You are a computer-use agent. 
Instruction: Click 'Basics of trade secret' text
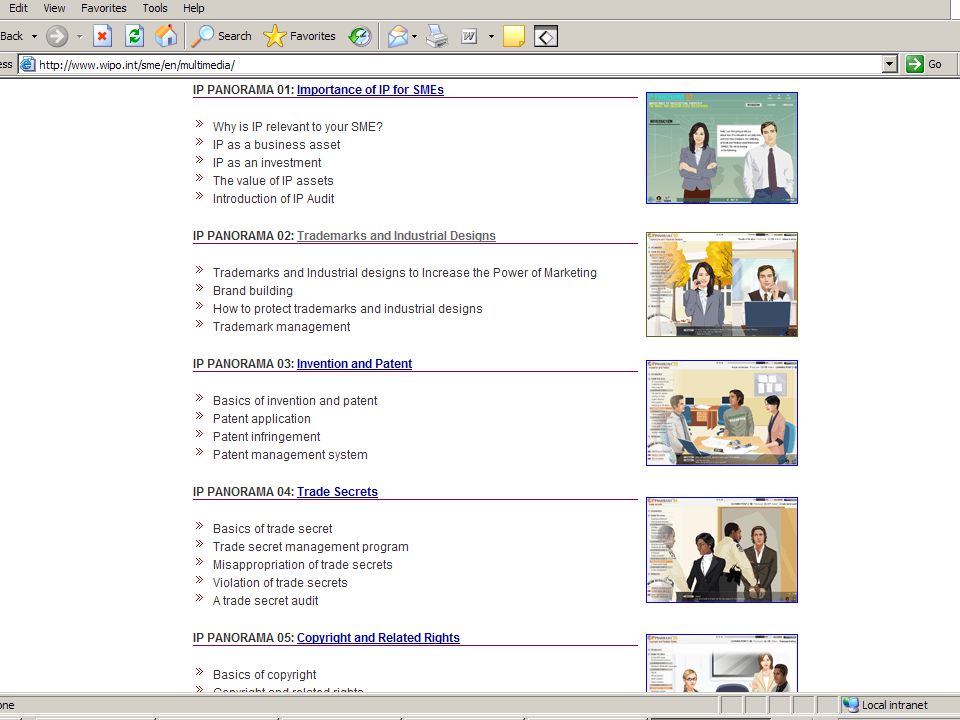pos(272,528)
